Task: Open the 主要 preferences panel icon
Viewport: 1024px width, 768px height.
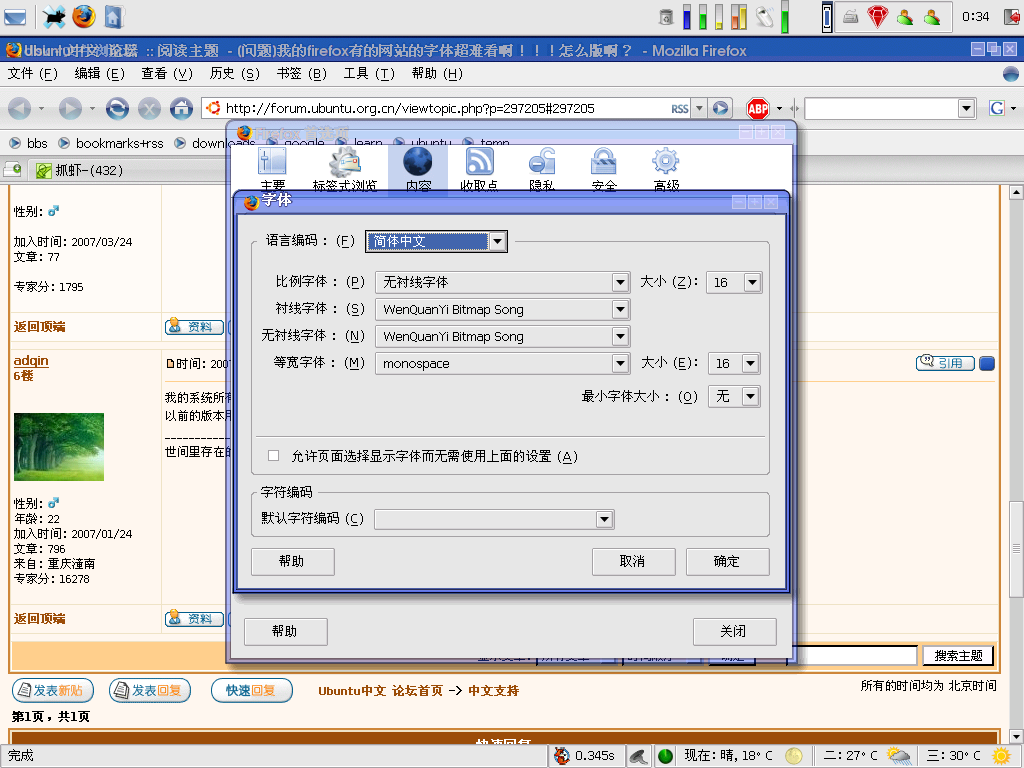Action: (x=272, y=168)
